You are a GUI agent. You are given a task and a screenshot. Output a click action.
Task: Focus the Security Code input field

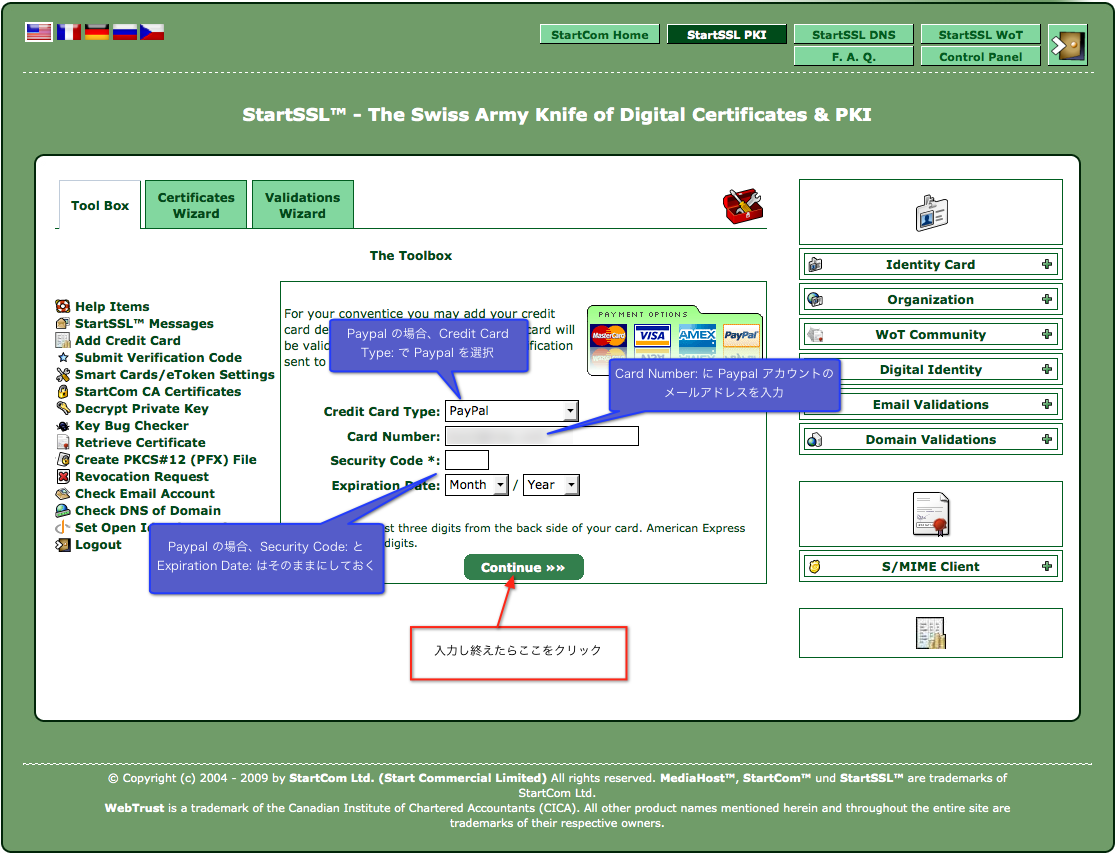tap(467, 460)
